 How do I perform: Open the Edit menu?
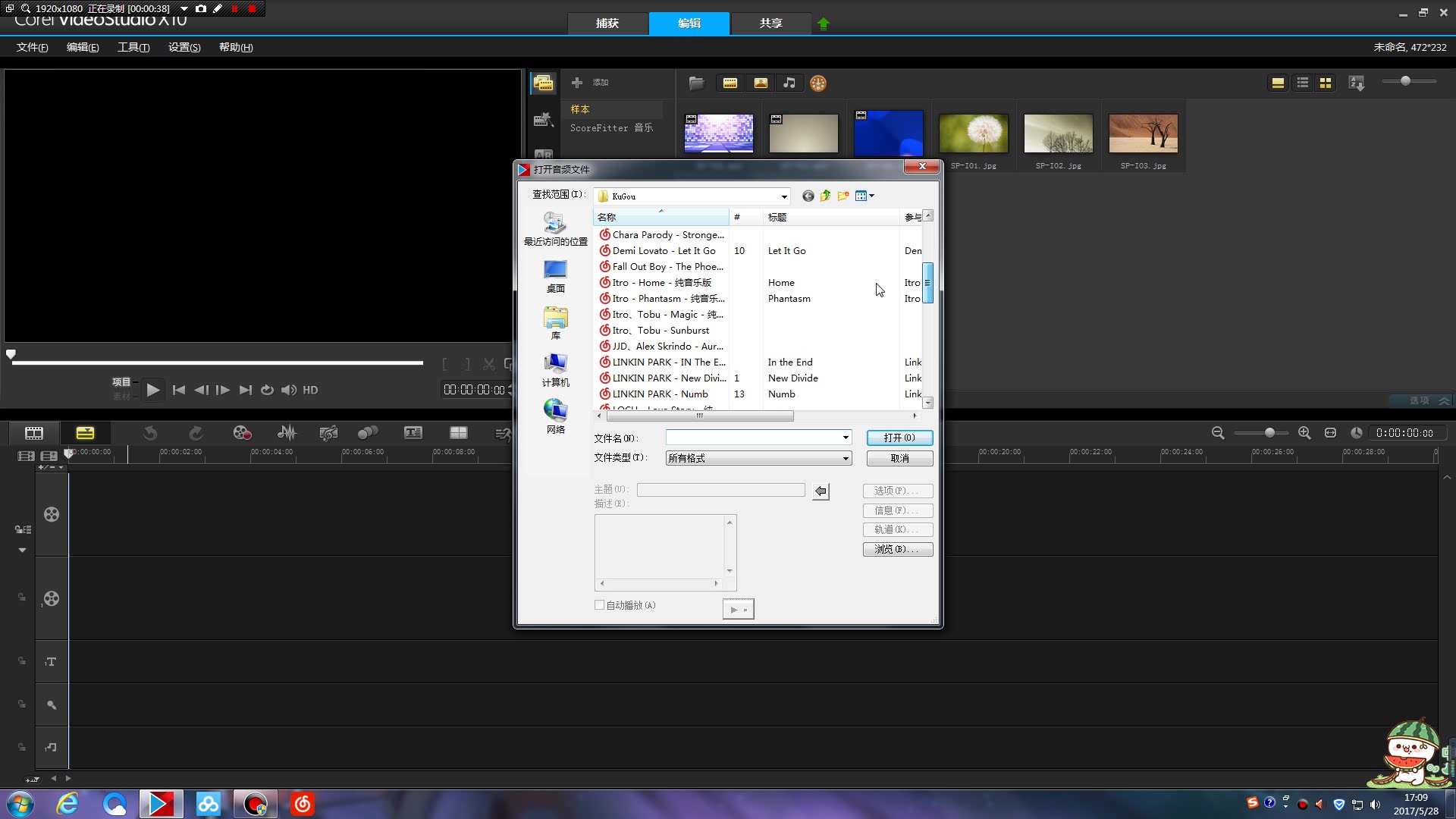(x=83, y=47)
